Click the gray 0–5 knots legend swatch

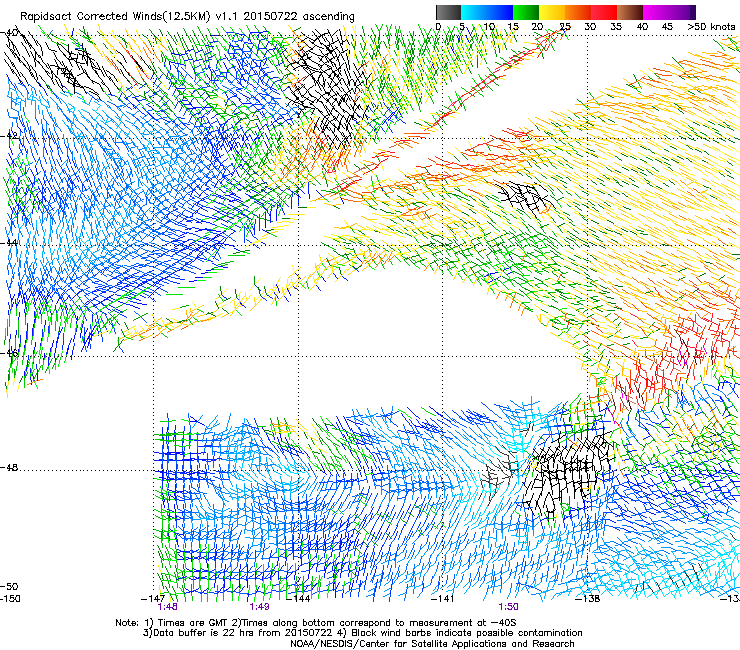[448, 12]
